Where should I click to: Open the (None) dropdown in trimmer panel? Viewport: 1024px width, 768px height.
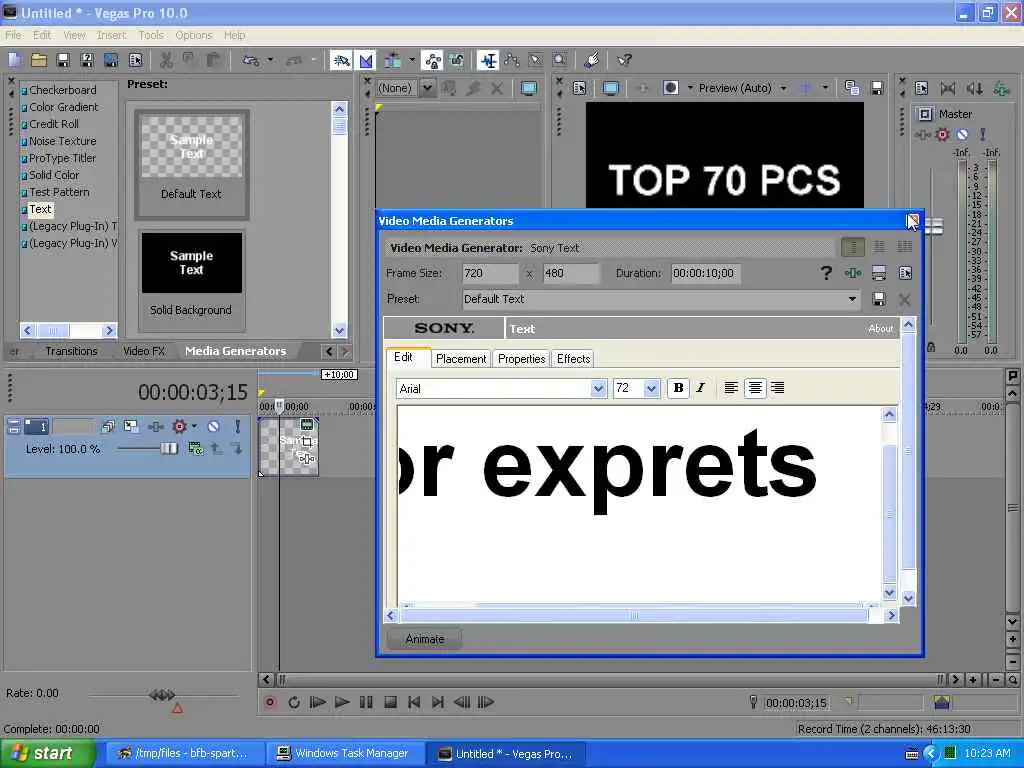[427, 88]
